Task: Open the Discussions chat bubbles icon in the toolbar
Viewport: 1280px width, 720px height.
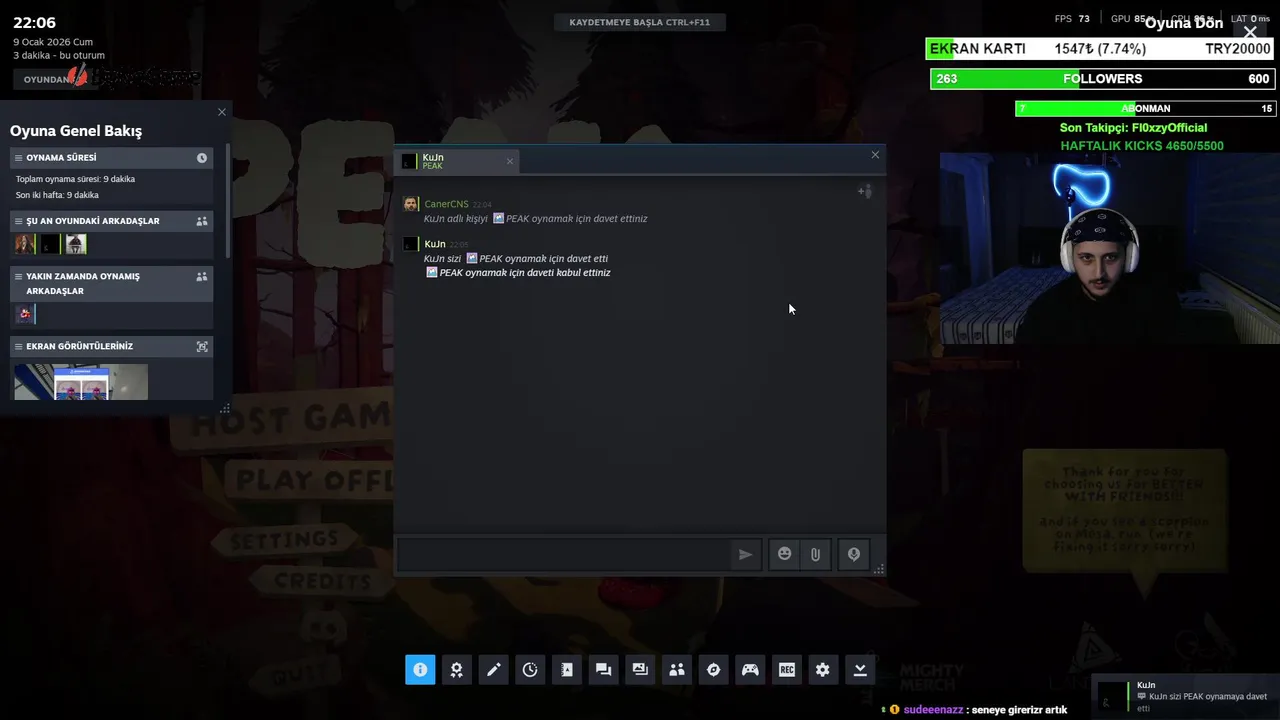Action: pyautogui.click(x=603, y=670)
